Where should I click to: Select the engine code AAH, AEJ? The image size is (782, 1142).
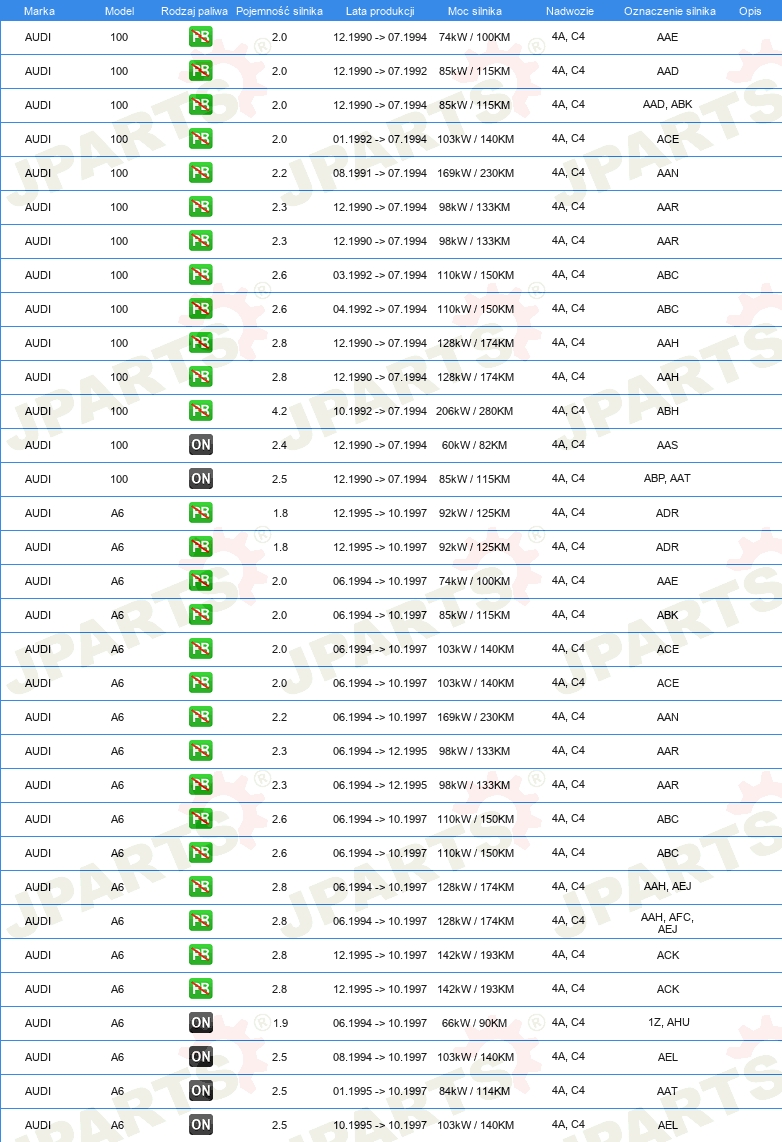click(668, 886)
